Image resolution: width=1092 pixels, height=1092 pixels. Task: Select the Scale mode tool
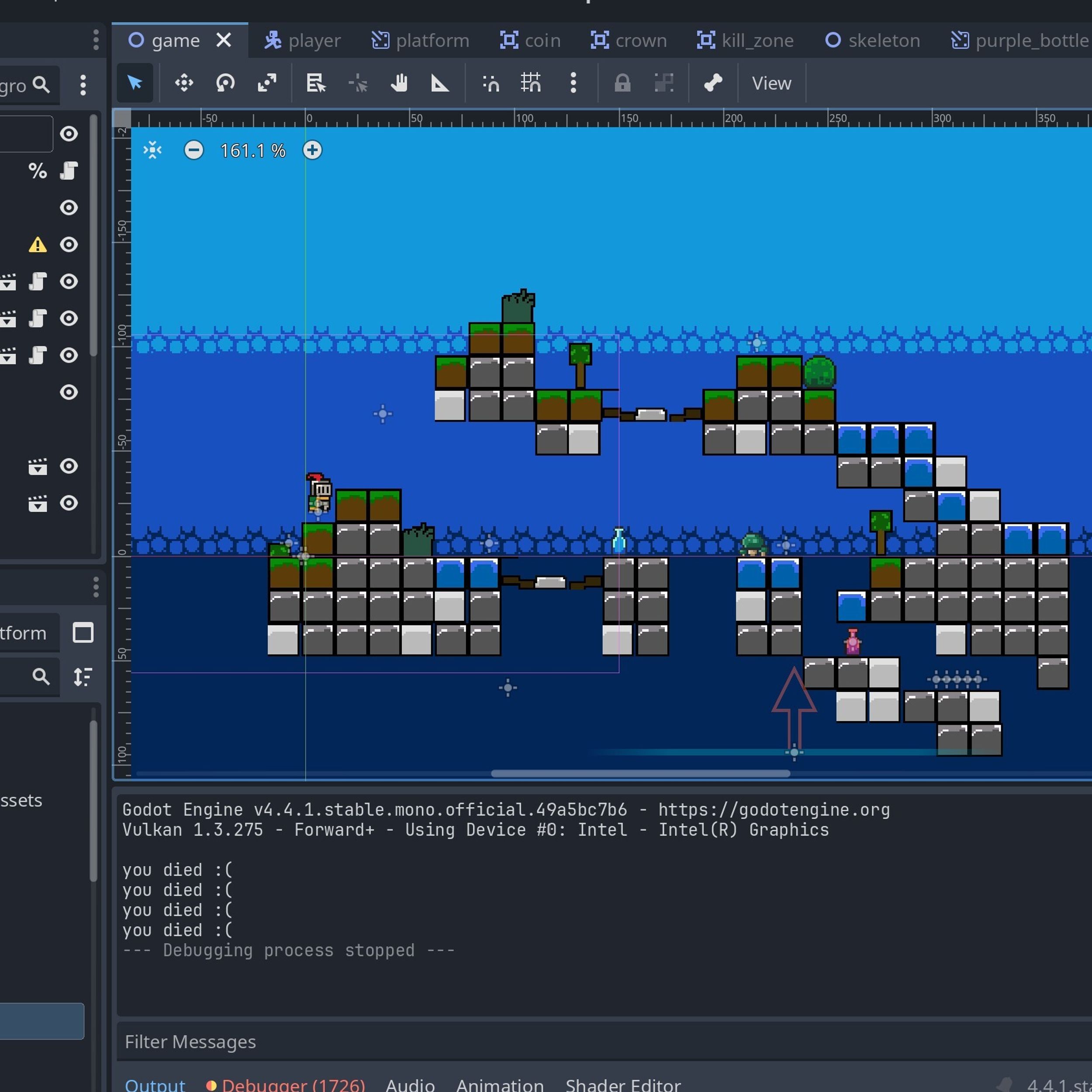click(267, 84)
